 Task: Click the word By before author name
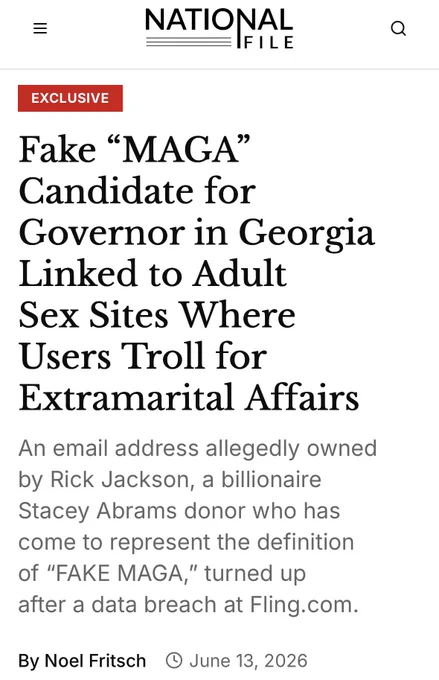click(x=29, y=661)
